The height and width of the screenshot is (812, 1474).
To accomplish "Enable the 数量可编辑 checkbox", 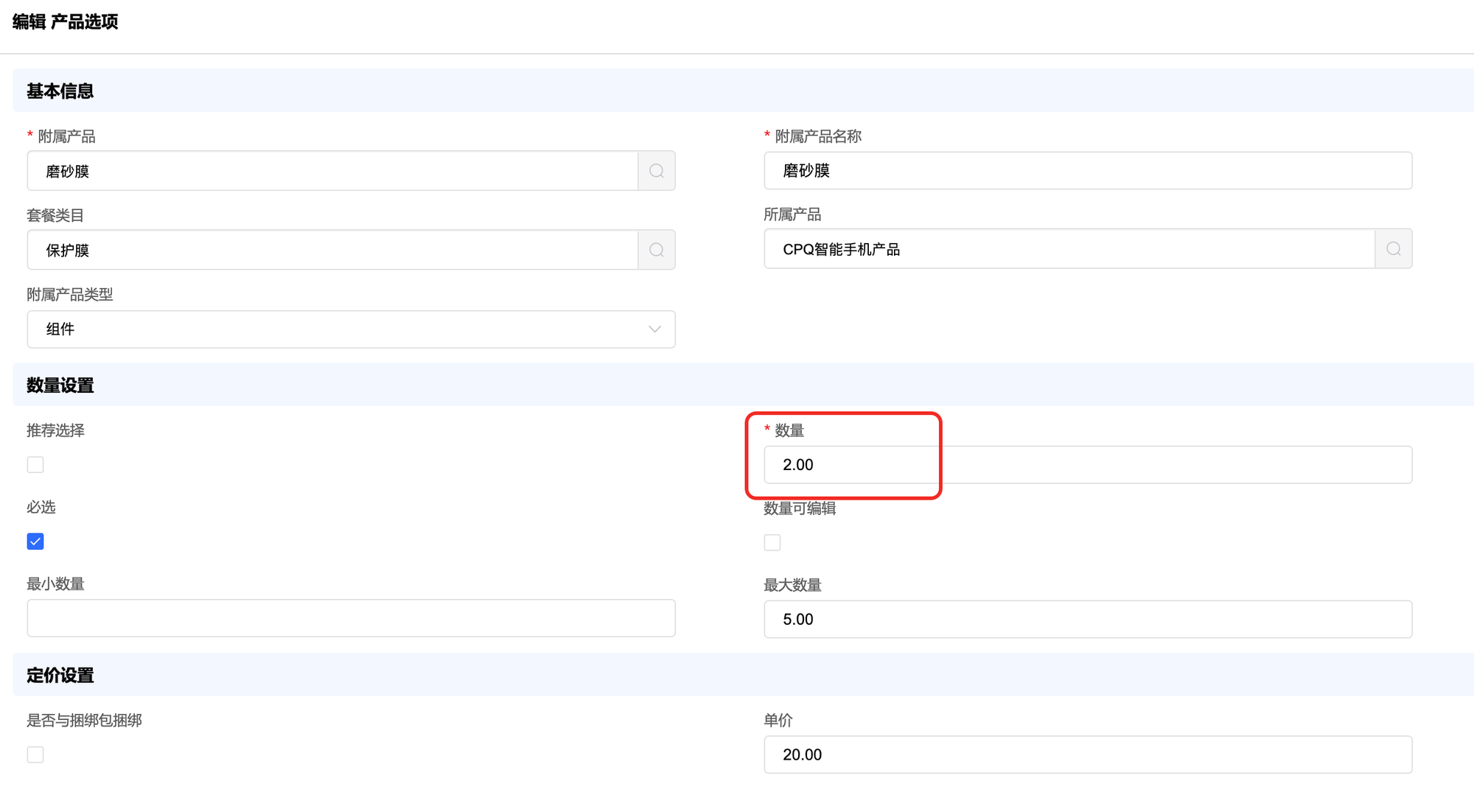I will [x=772, y=543].
